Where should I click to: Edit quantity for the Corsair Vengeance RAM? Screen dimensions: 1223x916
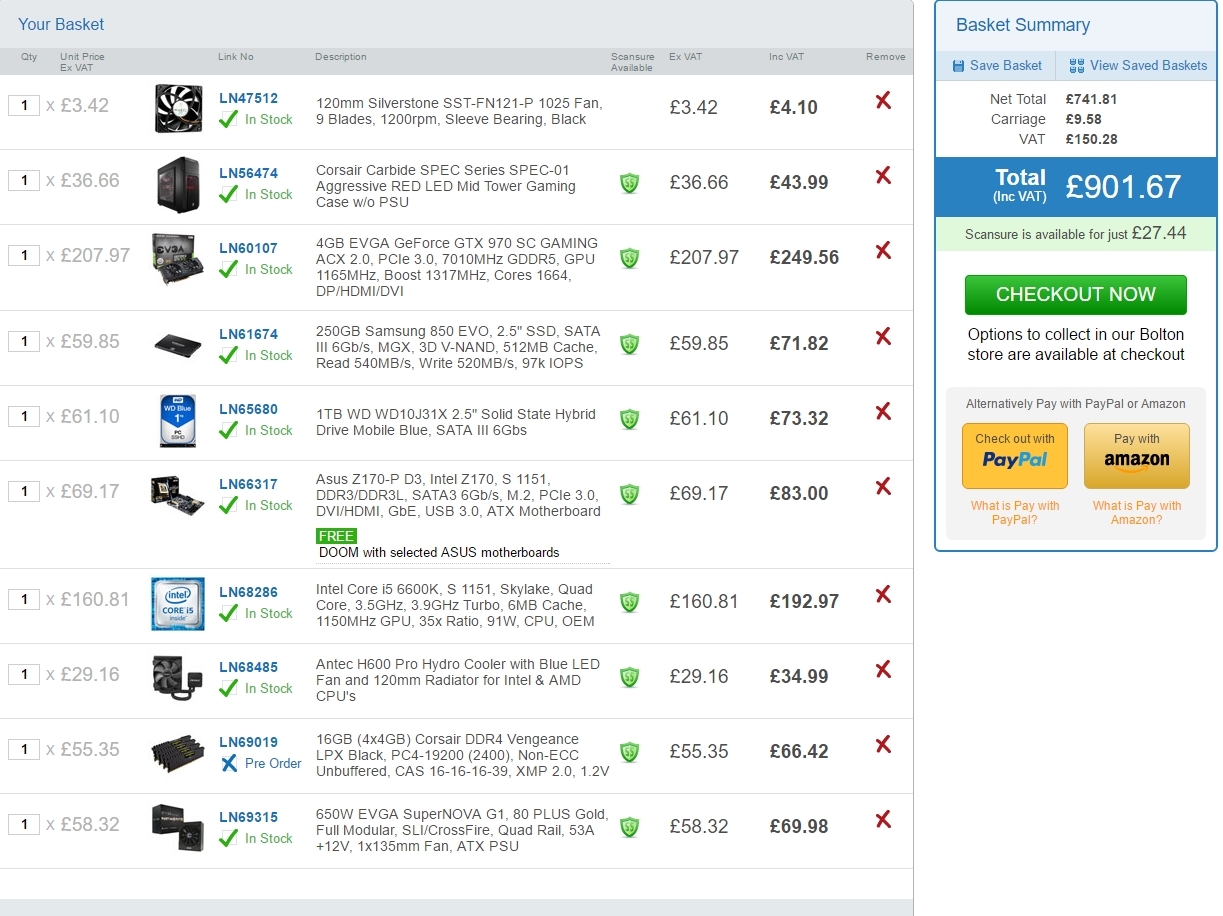click(24, 749)
